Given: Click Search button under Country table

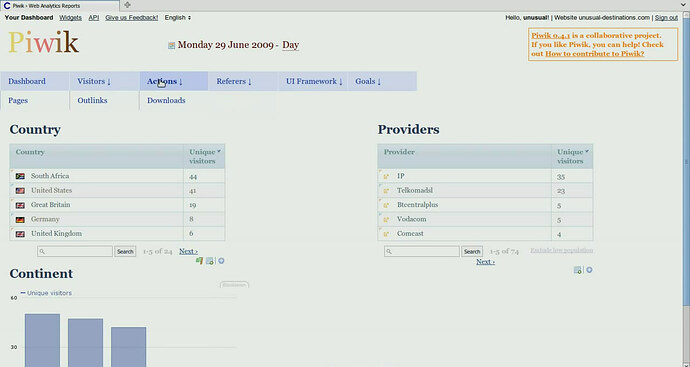Looking at the screenshot, I should click(x=125, y=252).
